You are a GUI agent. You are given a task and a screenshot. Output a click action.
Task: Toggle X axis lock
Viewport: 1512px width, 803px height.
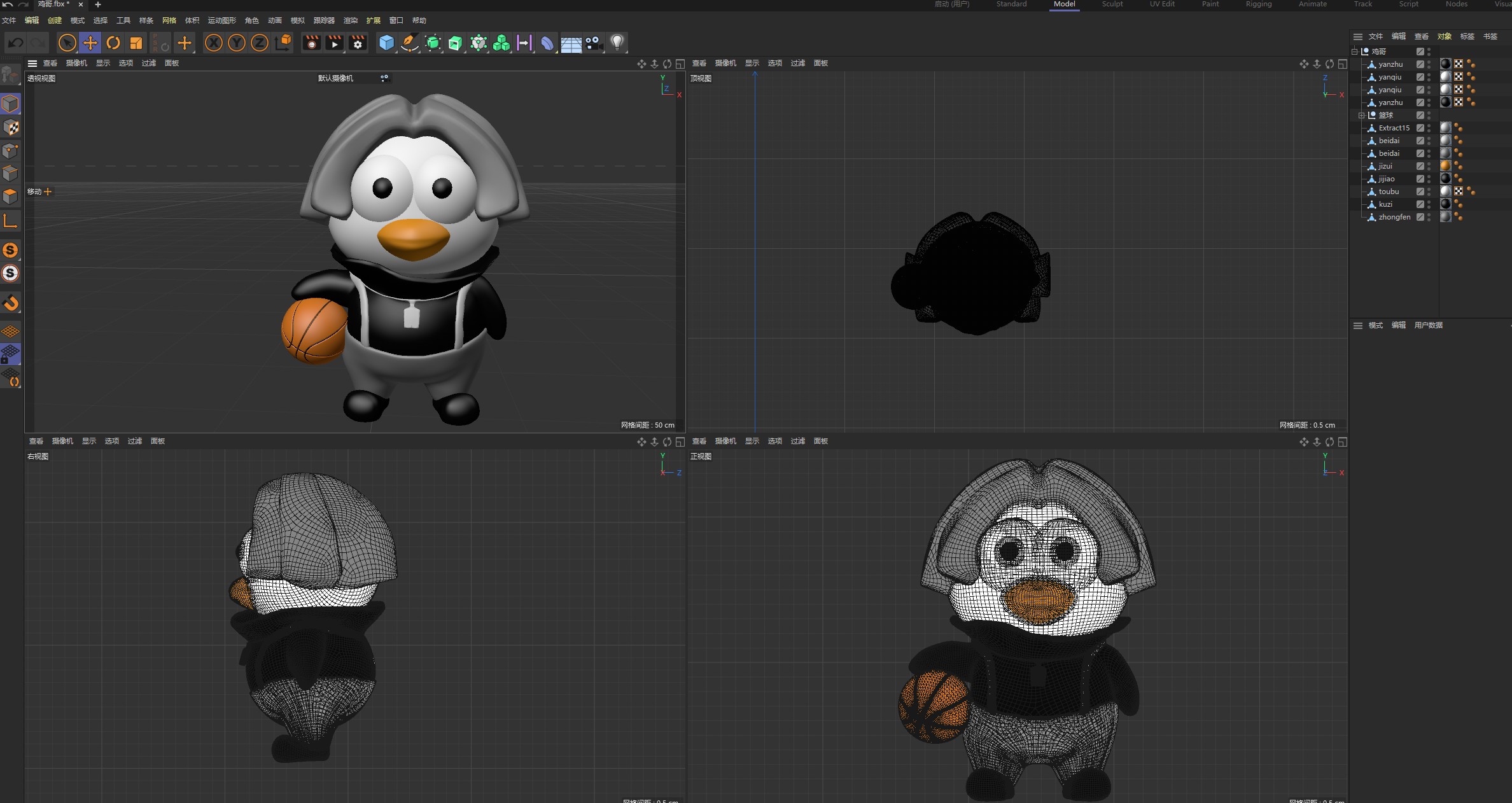pos(214,43)
